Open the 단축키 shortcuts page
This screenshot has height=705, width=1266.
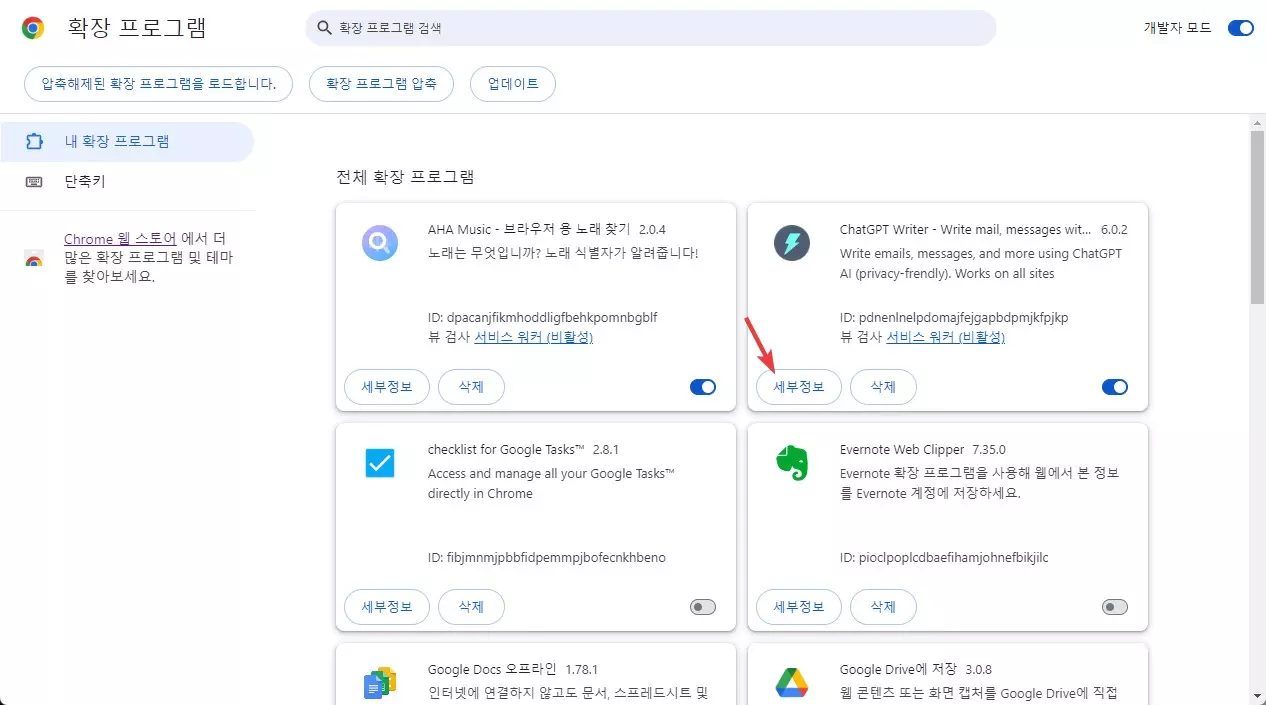(127, 182)
